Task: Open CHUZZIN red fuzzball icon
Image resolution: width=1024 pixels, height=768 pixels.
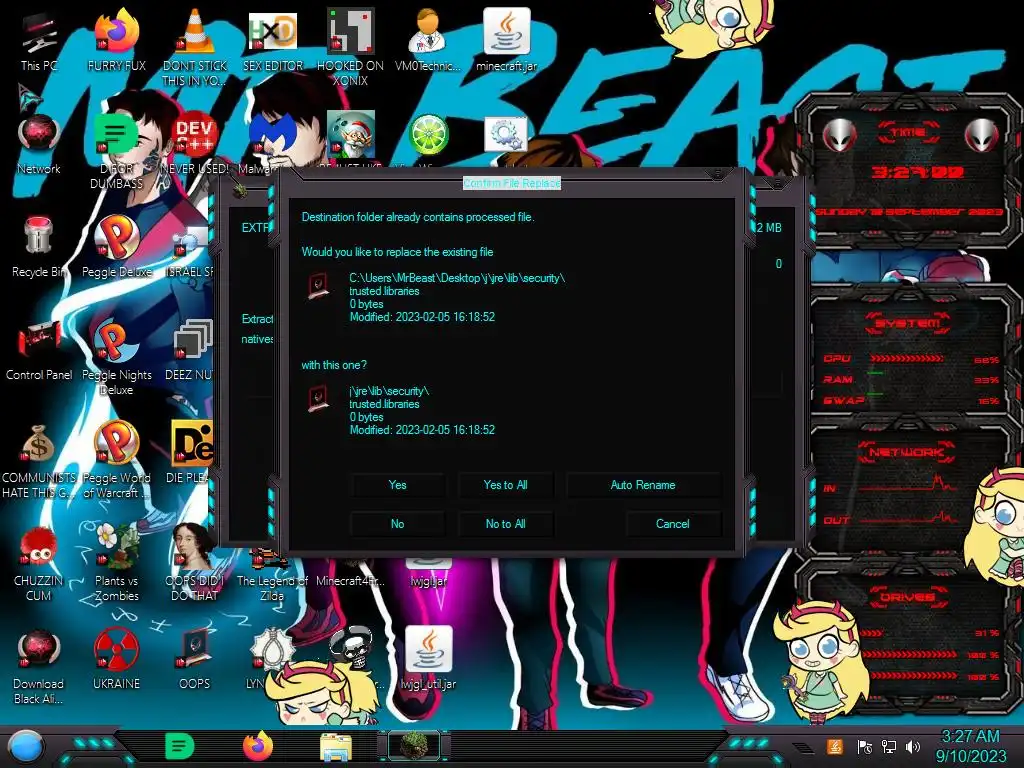Action: [39, 564]
